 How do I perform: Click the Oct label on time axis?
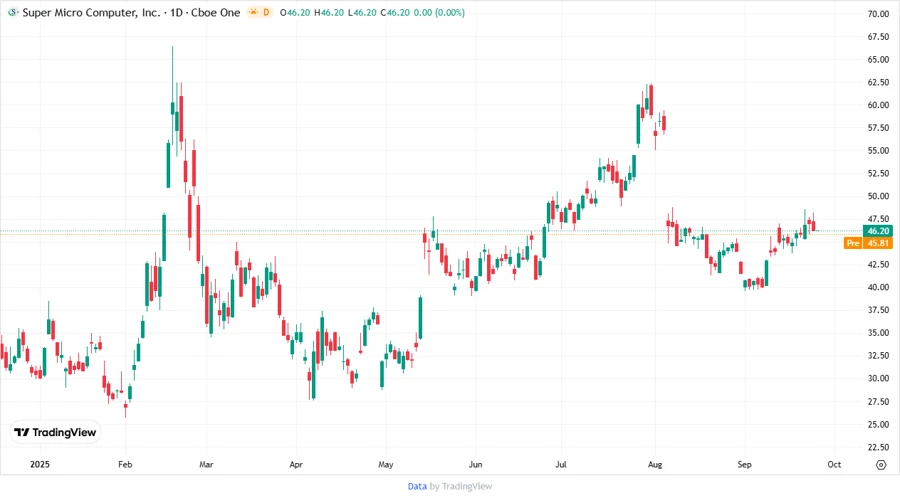point(834,465)
